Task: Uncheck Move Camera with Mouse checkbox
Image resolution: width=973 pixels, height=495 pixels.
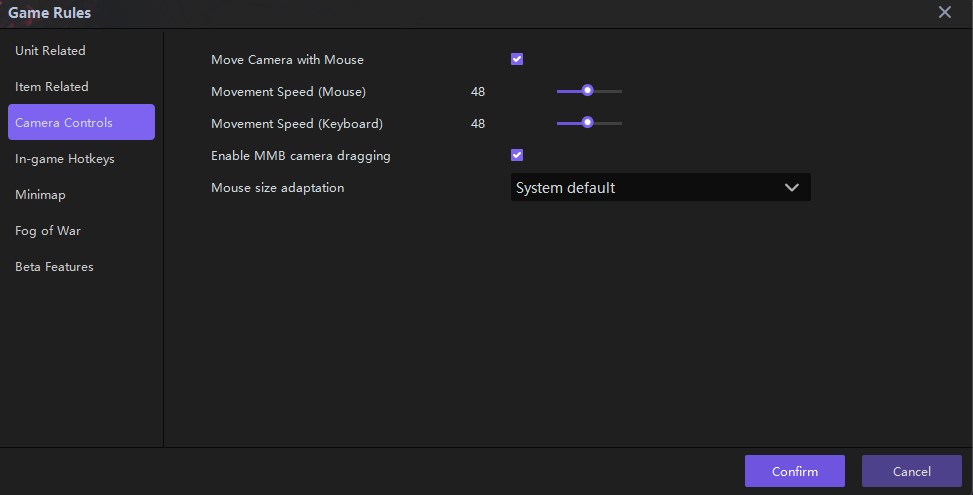Action: [x=517, y=59]
